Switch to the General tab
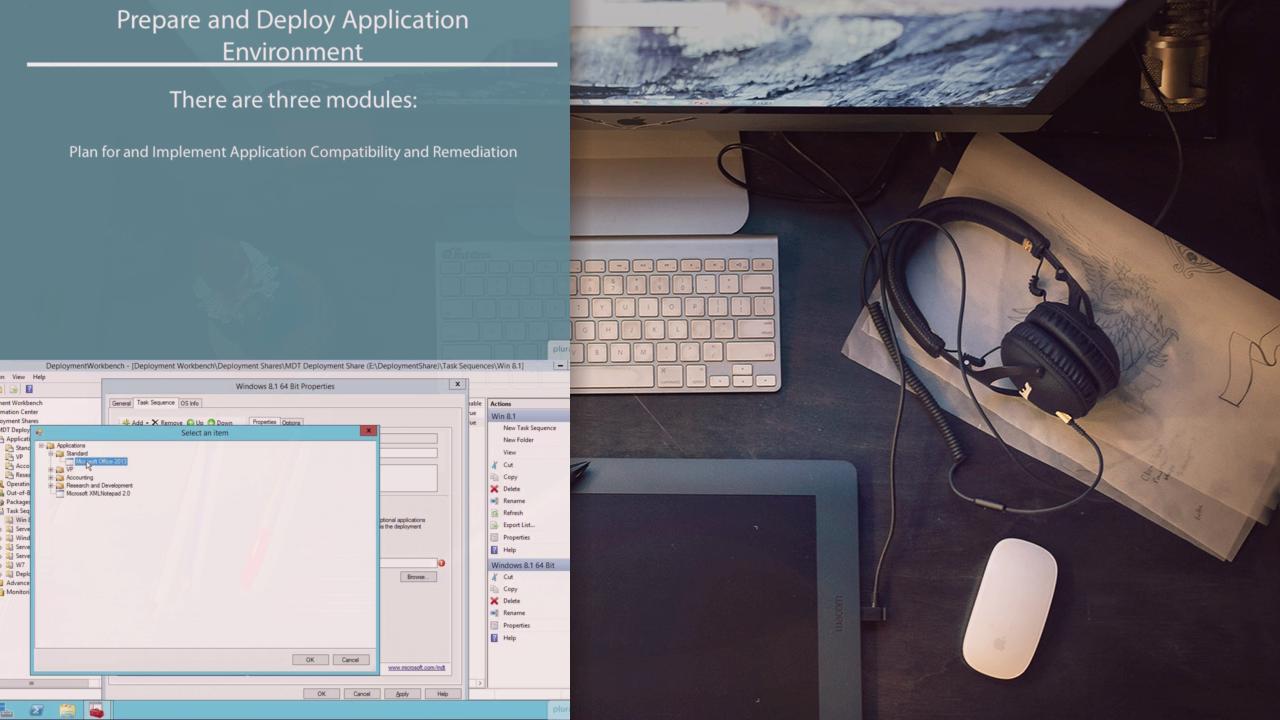 121,403
